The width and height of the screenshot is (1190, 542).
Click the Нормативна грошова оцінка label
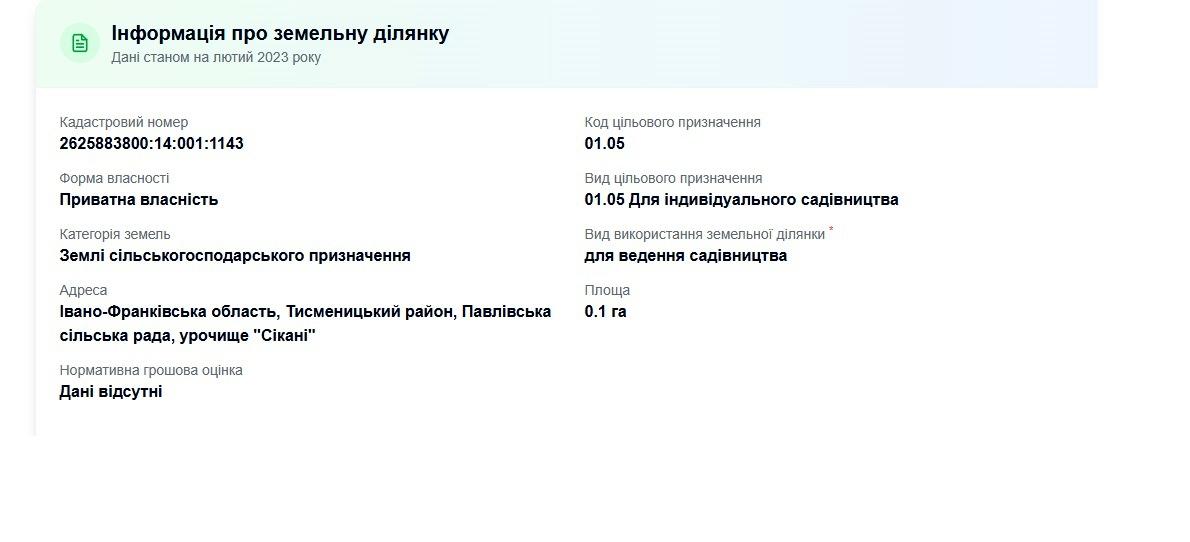click(151, 370)
